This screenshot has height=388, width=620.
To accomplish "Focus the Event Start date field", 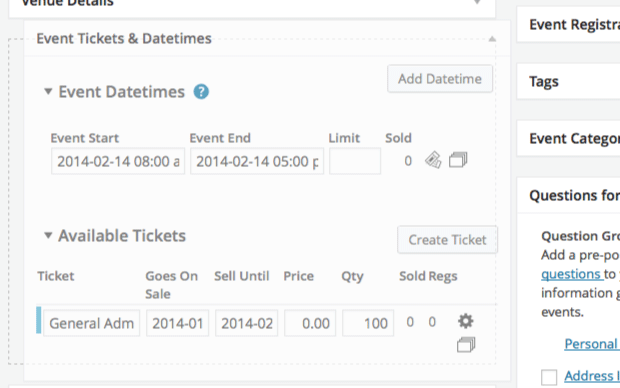I will tap(118, 161).
